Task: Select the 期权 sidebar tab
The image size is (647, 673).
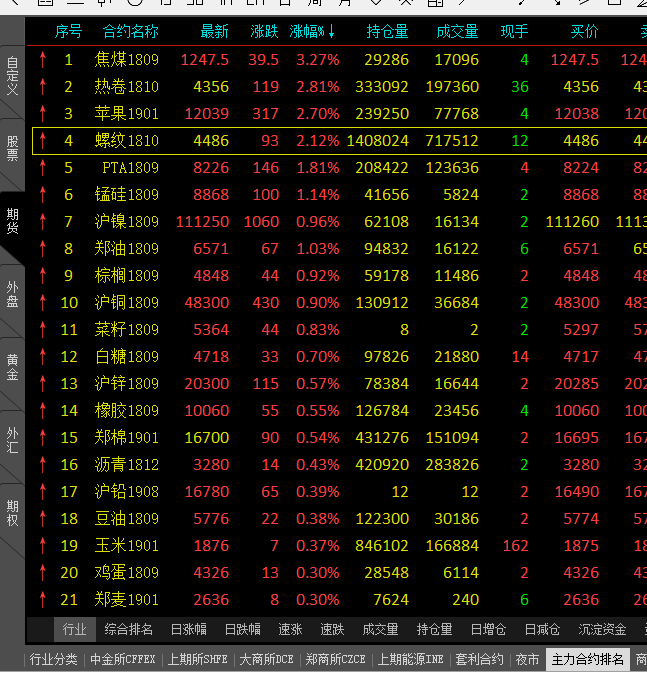Action: [x=12, y=513]
